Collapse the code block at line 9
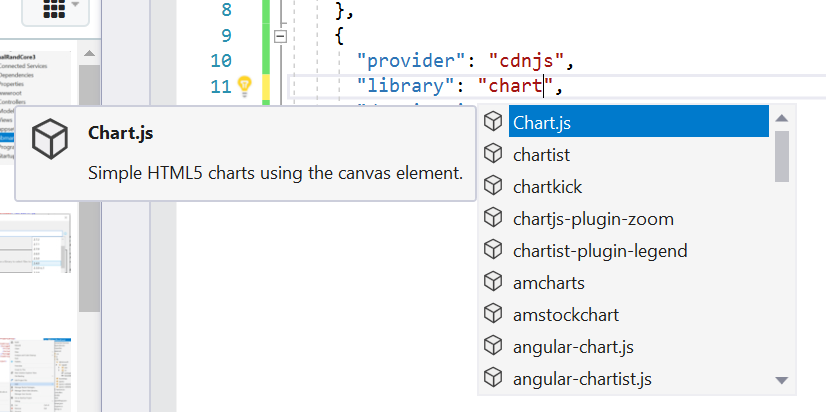This screenshot has width=826, height=412. pyautogui.click(x=281, y=36)
